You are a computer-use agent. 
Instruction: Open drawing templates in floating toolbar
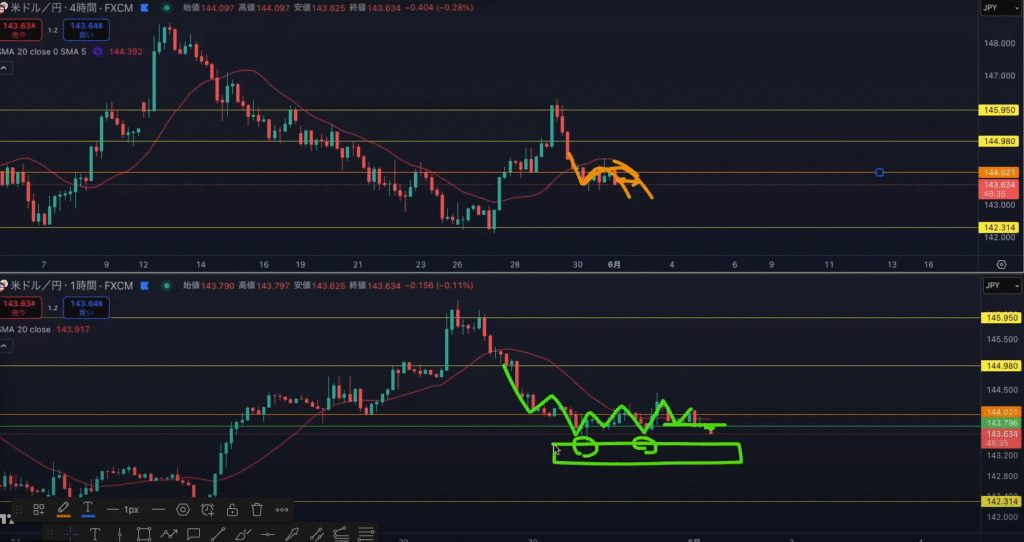pos(39,510)
